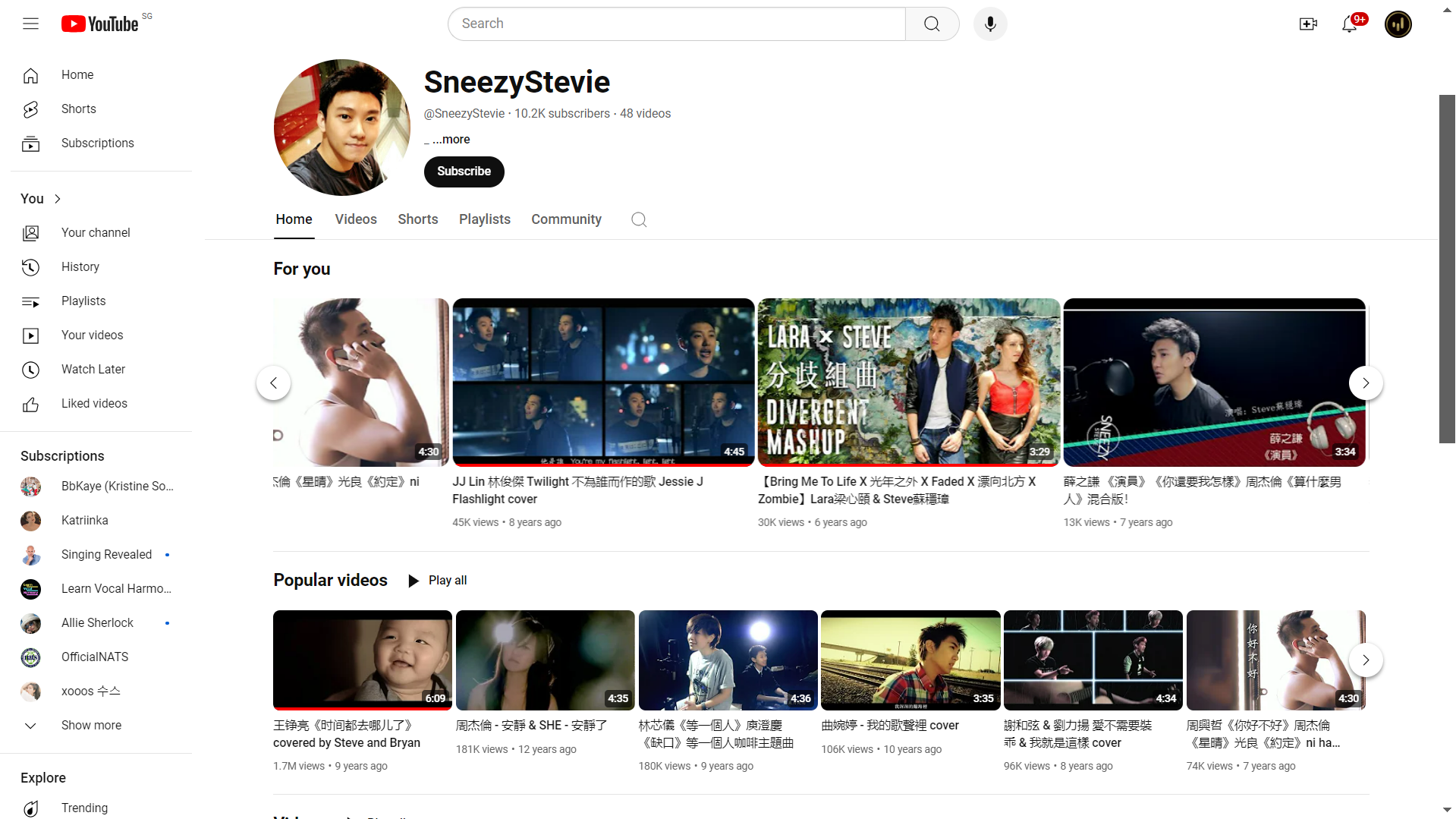Screen dimensions: 1456x819
Task: Open the notifications bell
Action: pyautogui.click(x=1350, y=24)
